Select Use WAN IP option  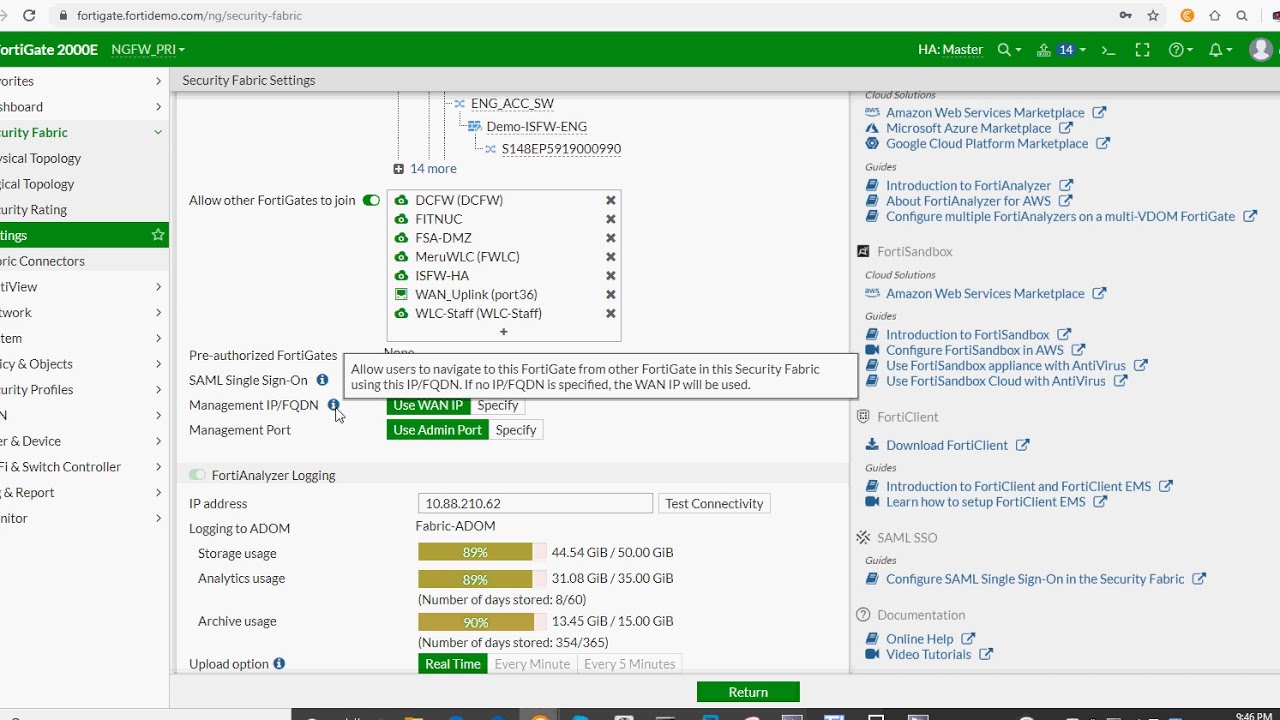point(428,405)
